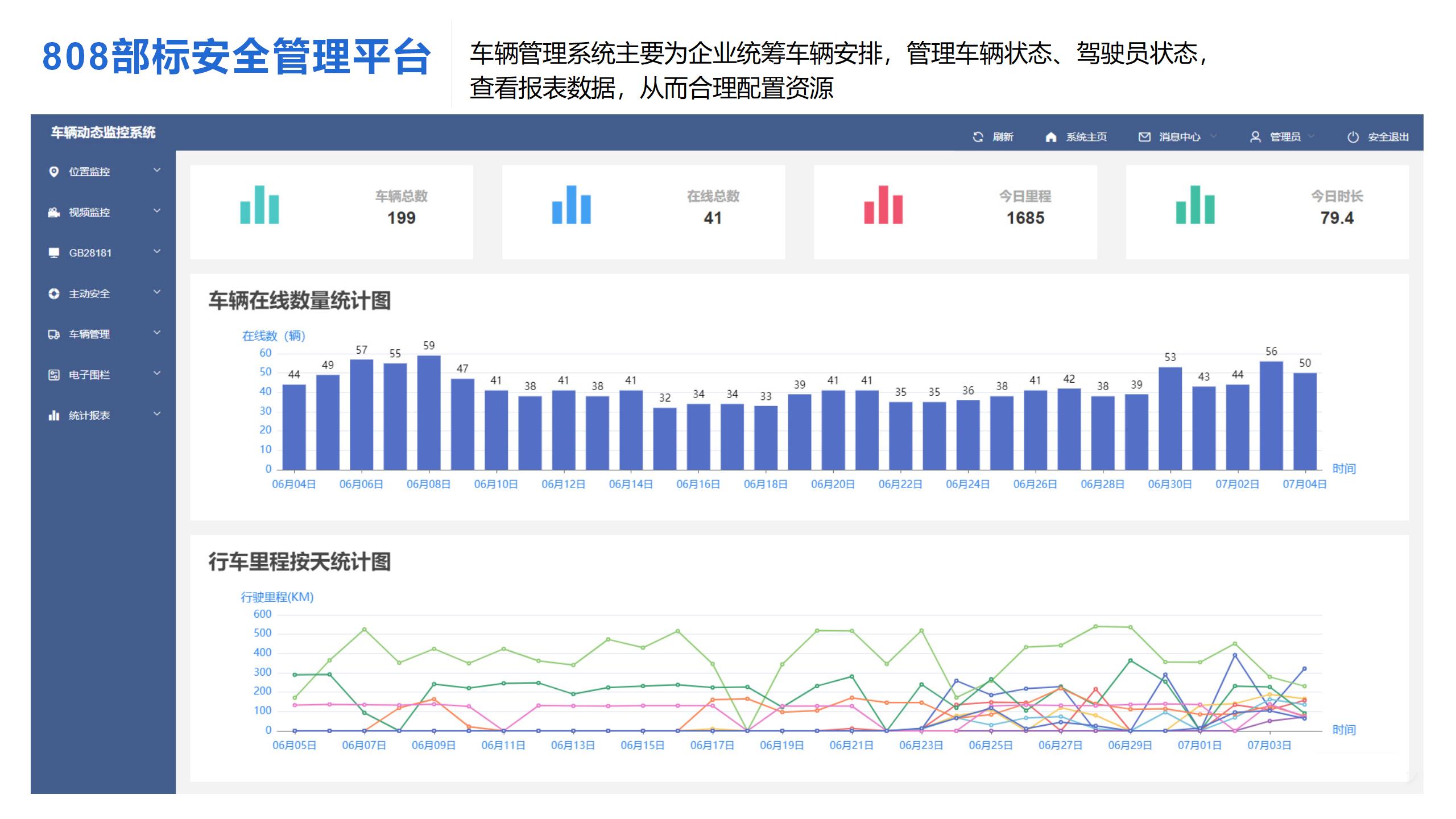The height and width of the screenshot is (819, 1456).
Task: Select the 车辆管理 menu label
Action: click(89, 334)
